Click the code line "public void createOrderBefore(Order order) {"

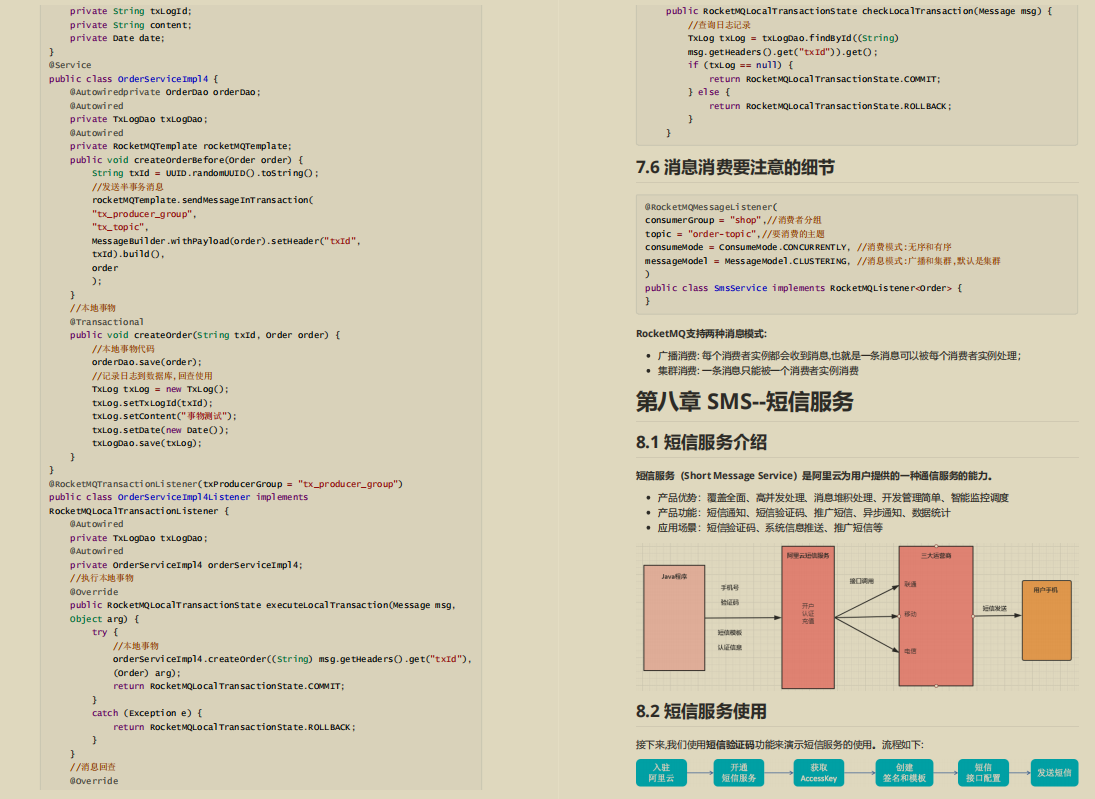pos(186,160)
